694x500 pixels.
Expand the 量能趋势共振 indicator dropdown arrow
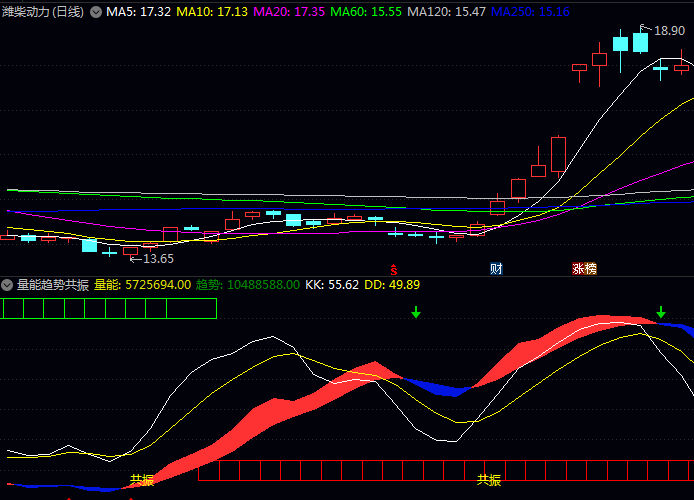point(7,285)
